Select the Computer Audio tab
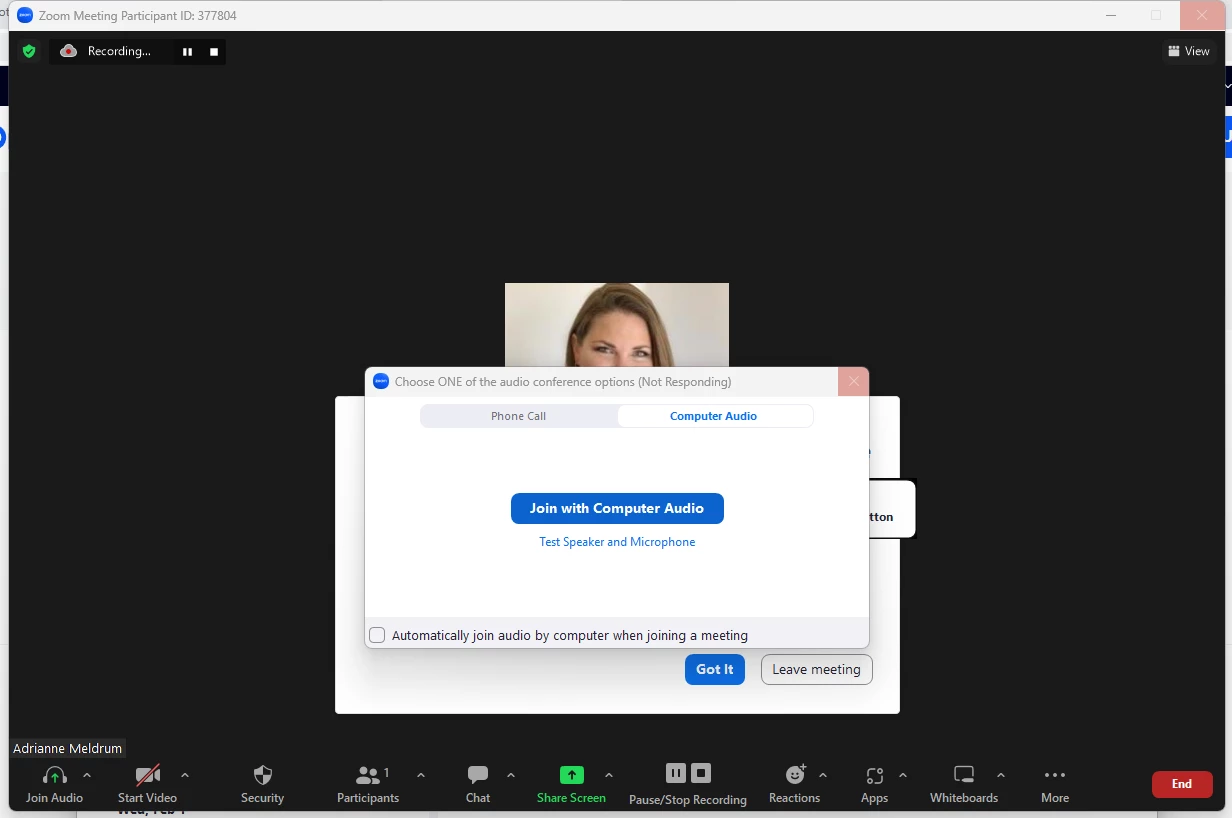Screen dimensions: 1232x818 (714, 416)
